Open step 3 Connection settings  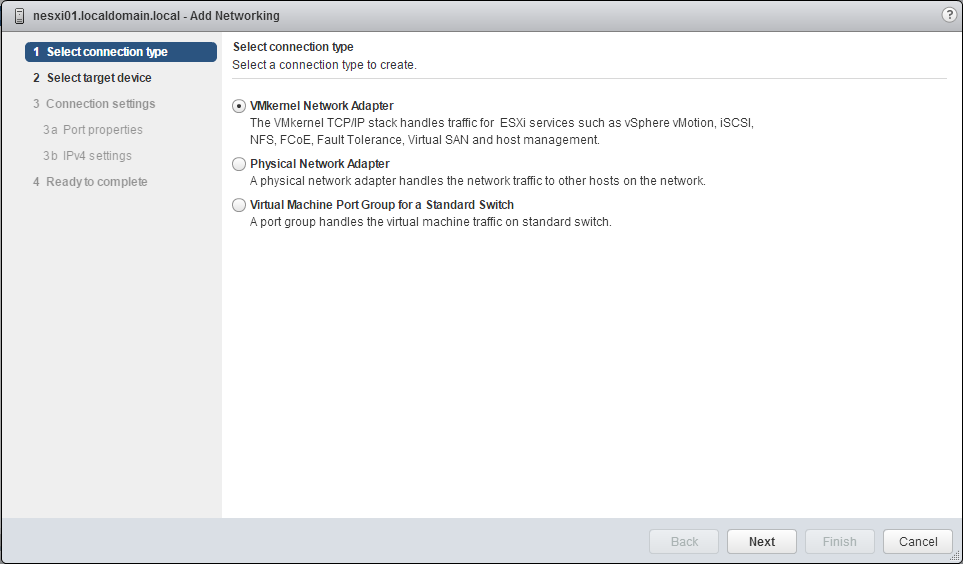(x=100, y=104)
